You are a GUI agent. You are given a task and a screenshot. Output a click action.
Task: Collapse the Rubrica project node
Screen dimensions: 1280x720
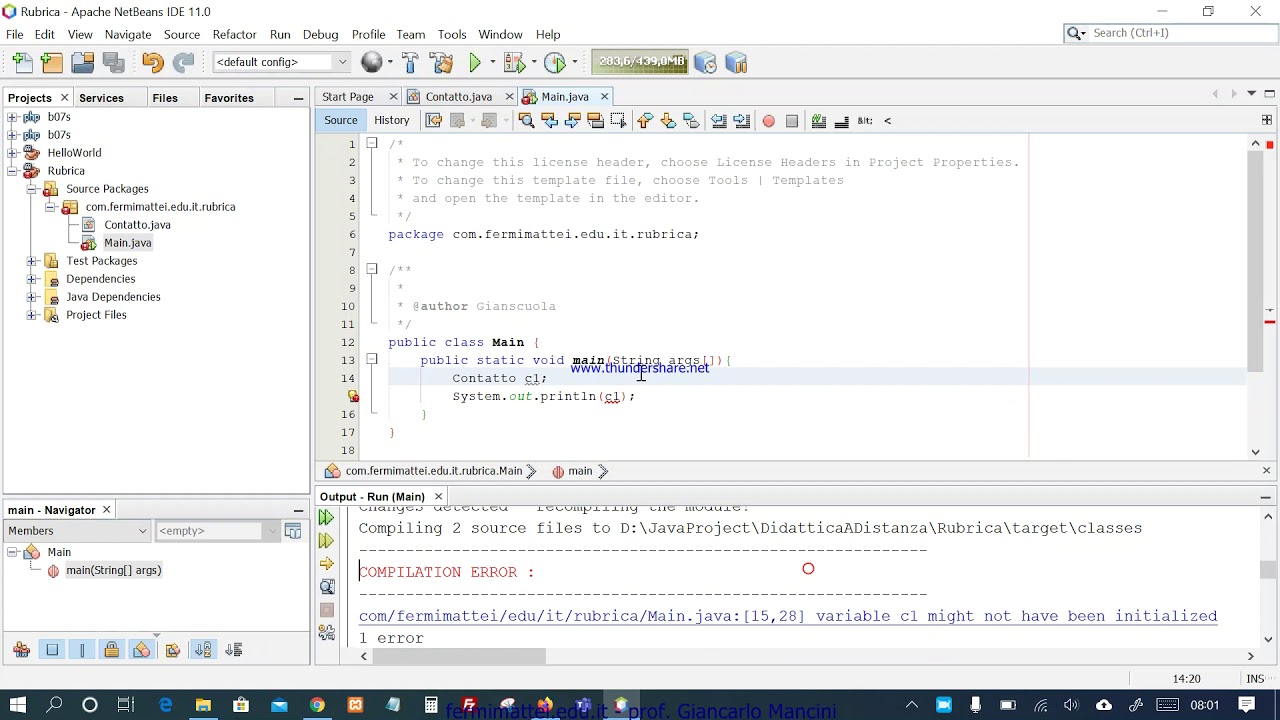[12, 171]
